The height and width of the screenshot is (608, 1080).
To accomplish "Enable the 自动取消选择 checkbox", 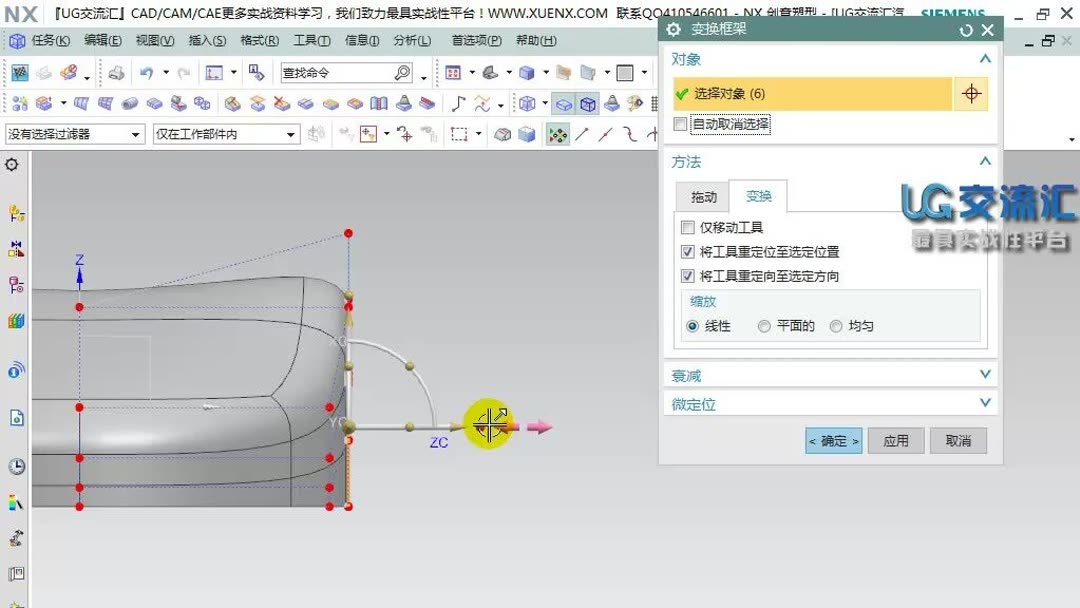I will point(681,125).
